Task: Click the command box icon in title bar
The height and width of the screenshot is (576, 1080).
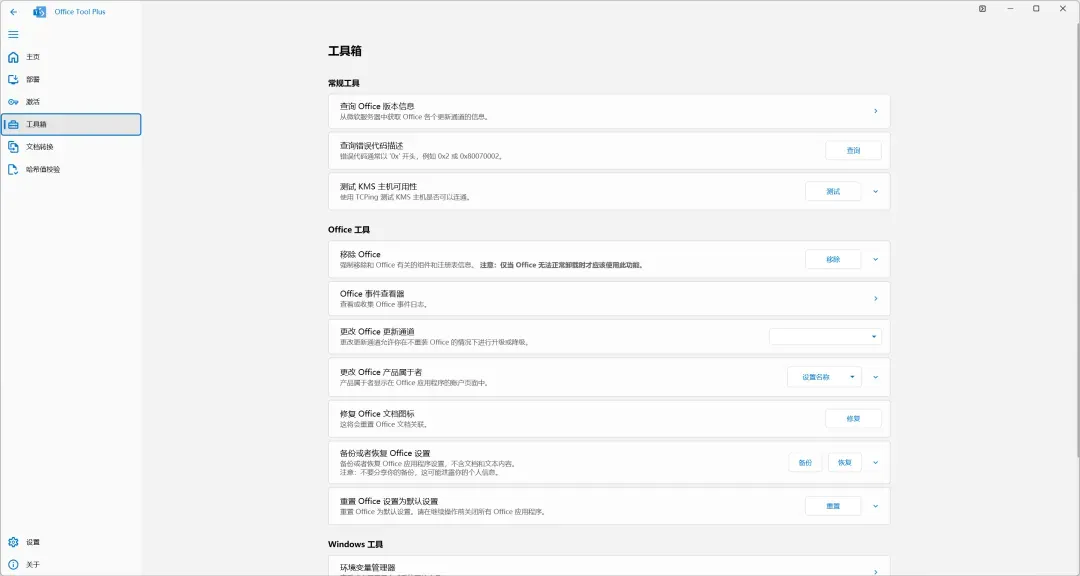Action: pos(982,9)
